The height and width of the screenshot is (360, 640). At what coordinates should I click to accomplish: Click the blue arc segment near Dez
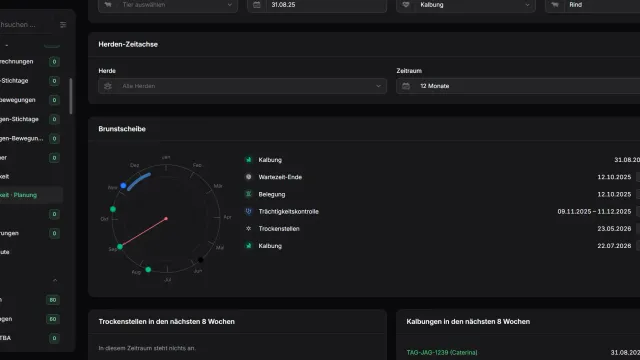pyautogui.click(x=138, y=181)
